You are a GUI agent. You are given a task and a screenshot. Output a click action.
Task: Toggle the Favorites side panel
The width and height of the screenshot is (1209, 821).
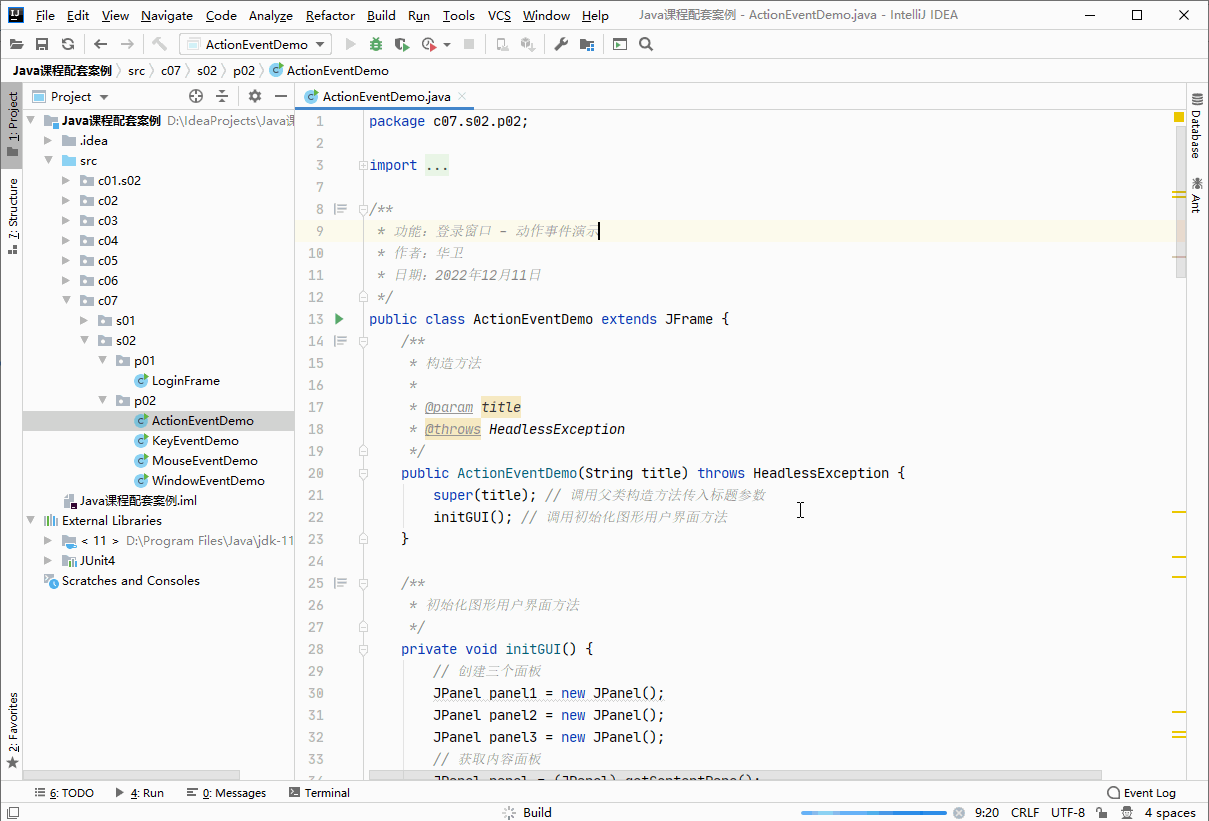tap(12, 730)
